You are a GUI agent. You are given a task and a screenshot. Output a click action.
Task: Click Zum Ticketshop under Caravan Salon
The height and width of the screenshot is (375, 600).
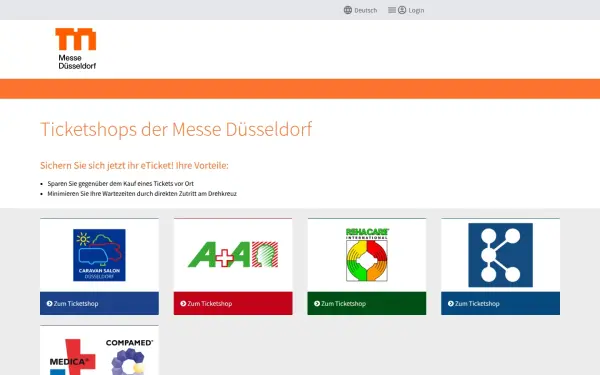[99, 303]
